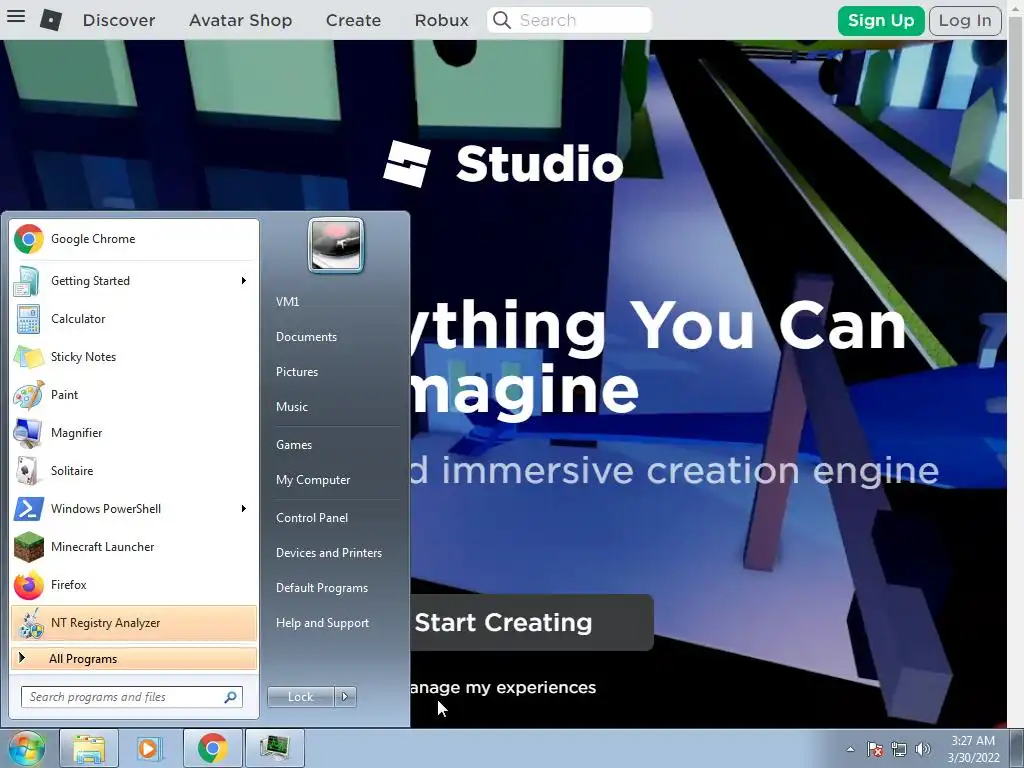Open Windows Media Player taskbar icon

150,748
